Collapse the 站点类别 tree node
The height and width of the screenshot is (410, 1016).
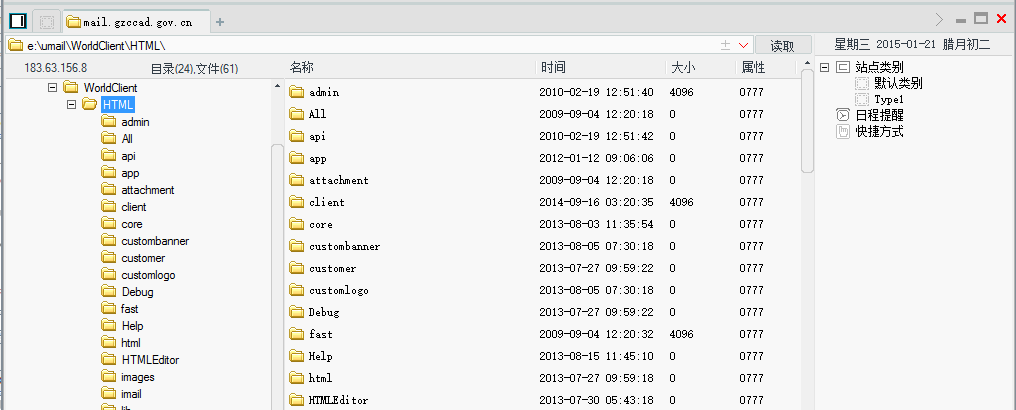tap(825, 67)
